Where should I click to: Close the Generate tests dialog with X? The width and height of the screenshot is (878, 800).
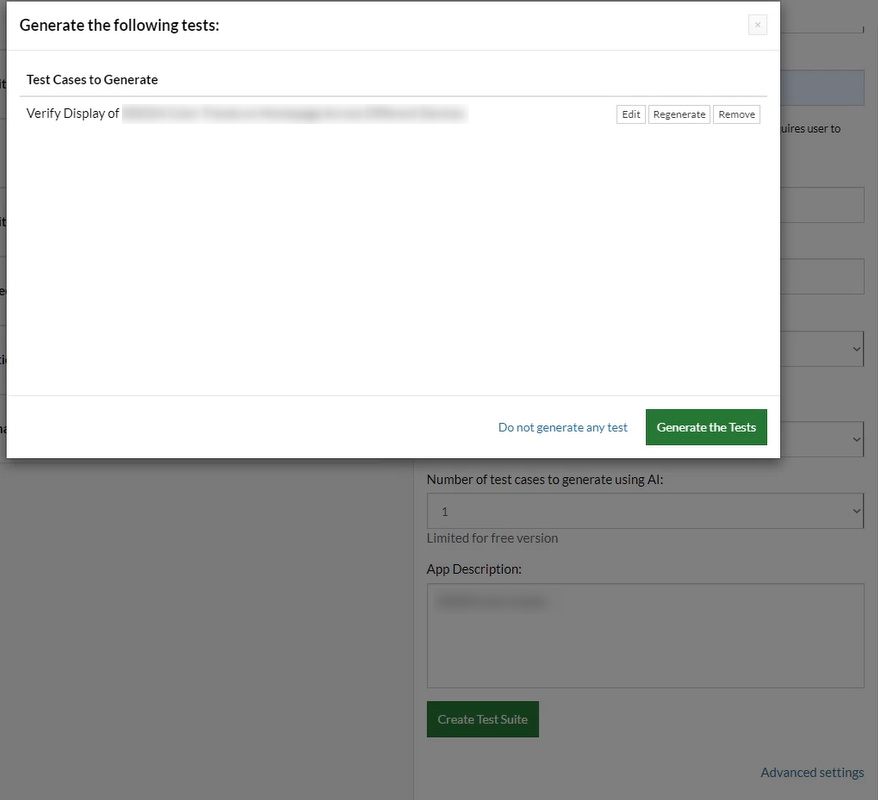(757, 25)
